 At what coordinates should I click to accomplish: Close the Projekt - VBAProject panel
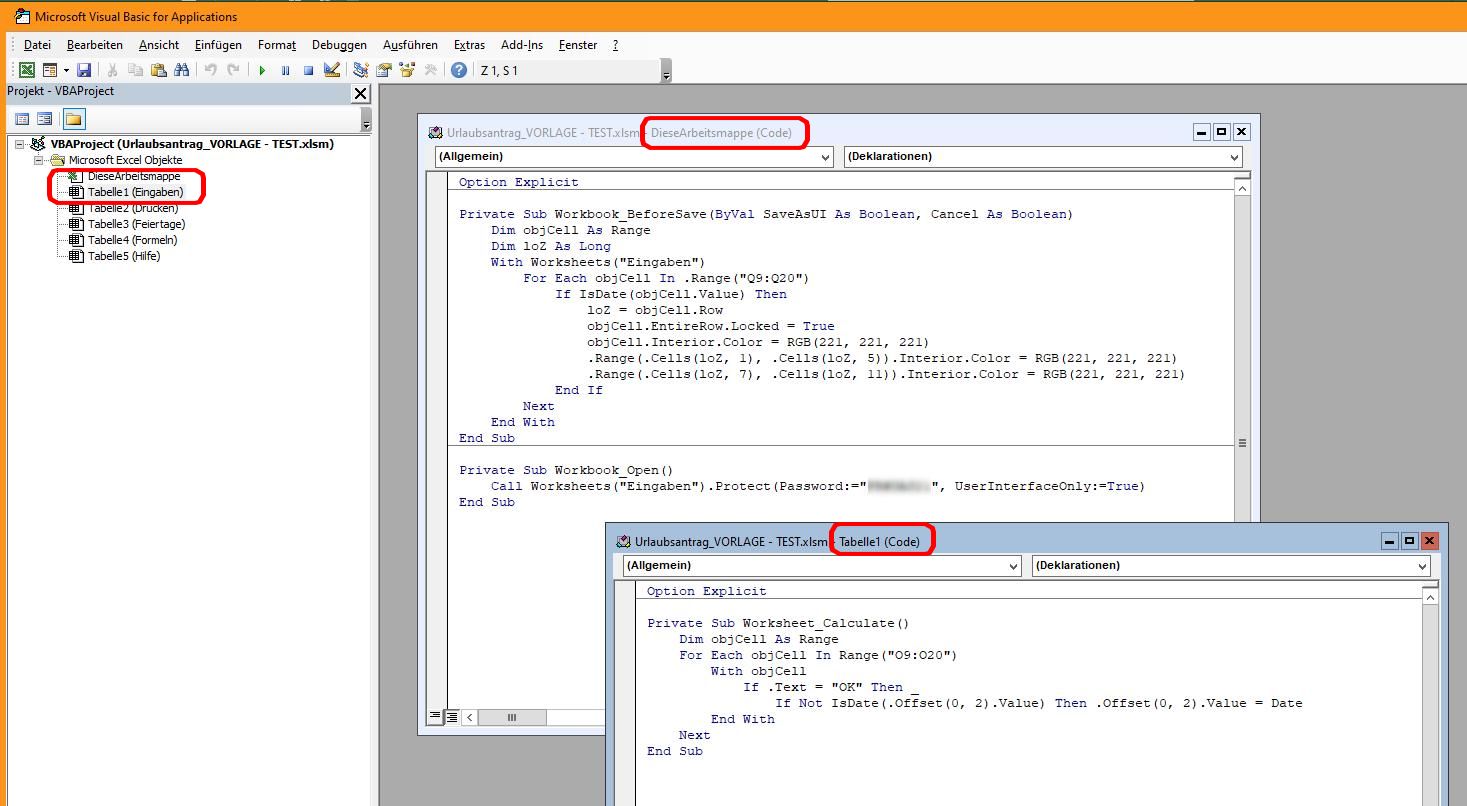tap(361, 93)
